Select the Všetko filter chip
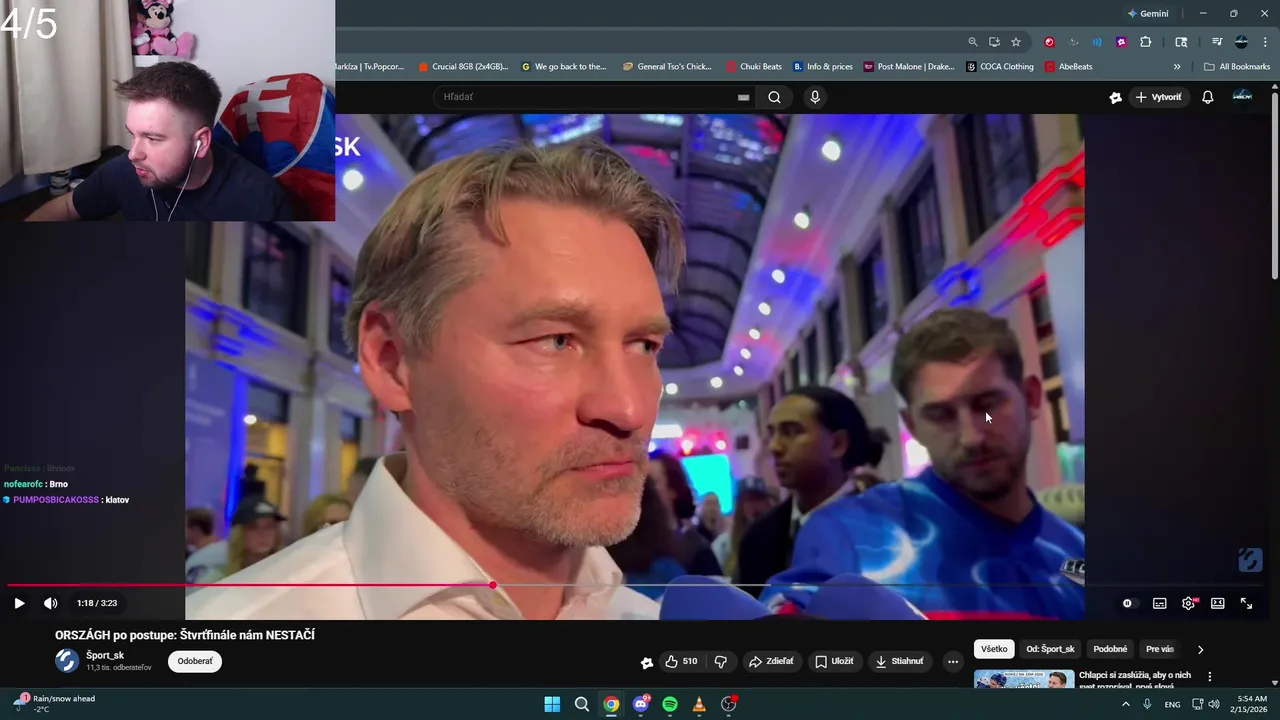The height and width of the screenshot is (720, 1280). point(994,649)
